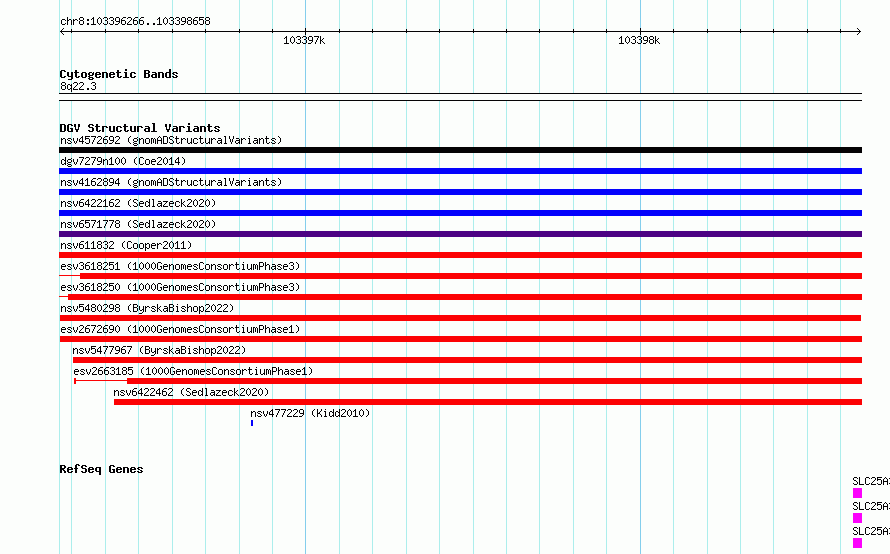
Task: Click the 103398k ruler label
Action: coord(639,40)
